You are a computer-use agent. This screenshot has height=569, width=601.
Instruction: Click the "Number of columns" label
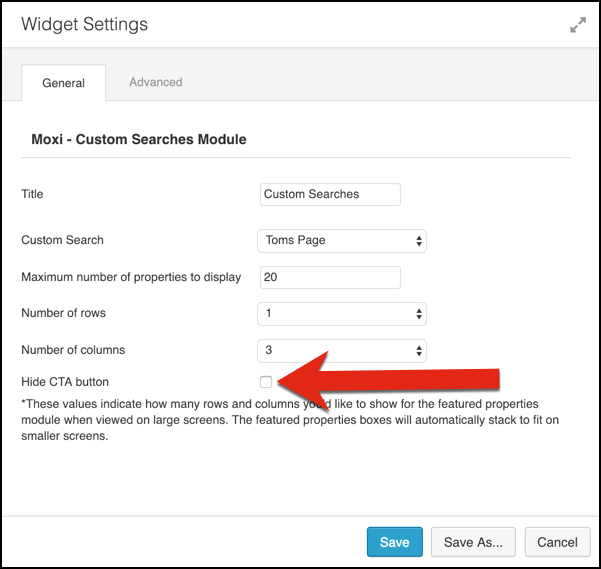[x=73, y=350]
